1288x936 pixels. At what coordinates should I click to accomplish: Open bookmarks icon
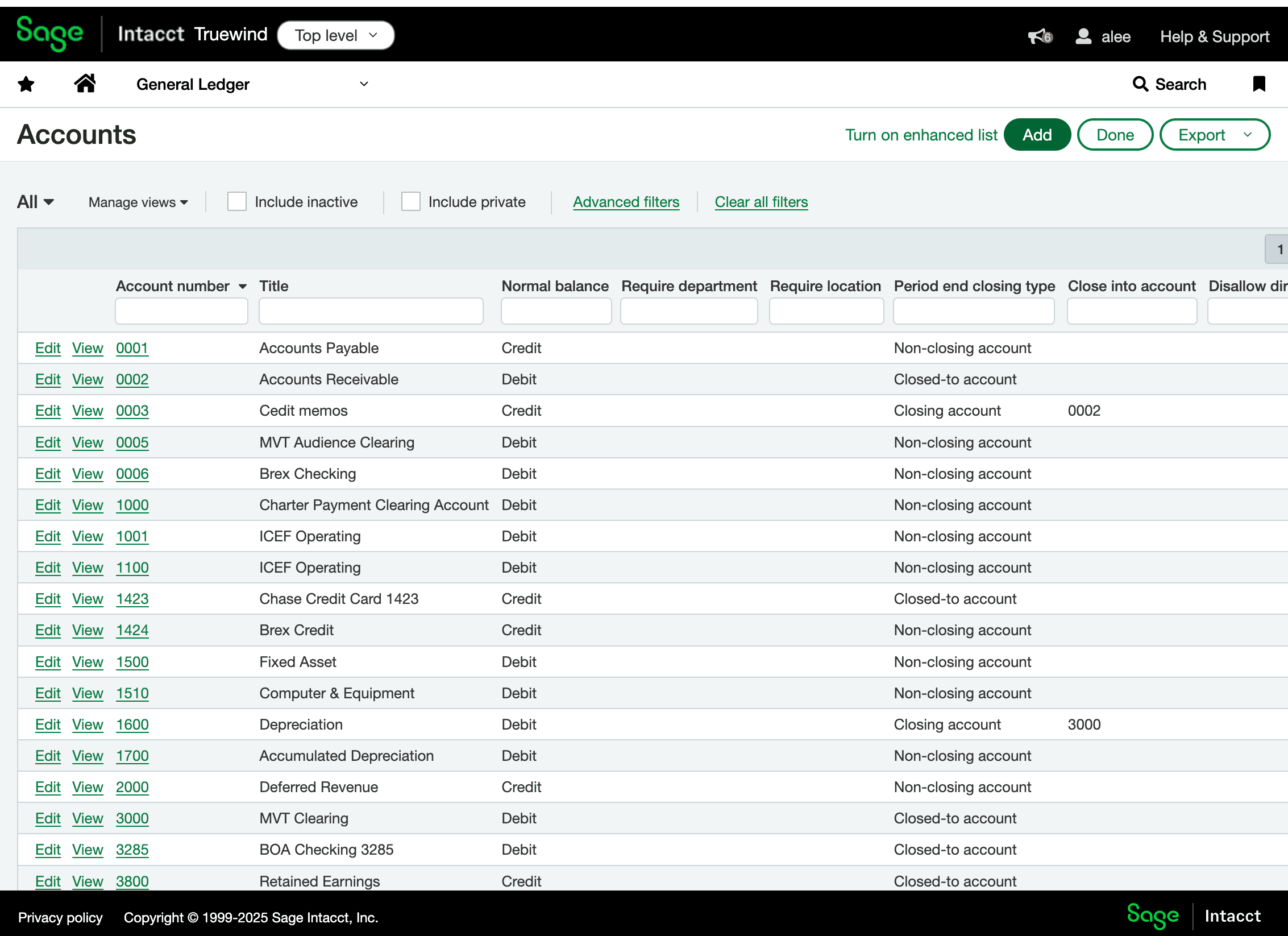1259,84
